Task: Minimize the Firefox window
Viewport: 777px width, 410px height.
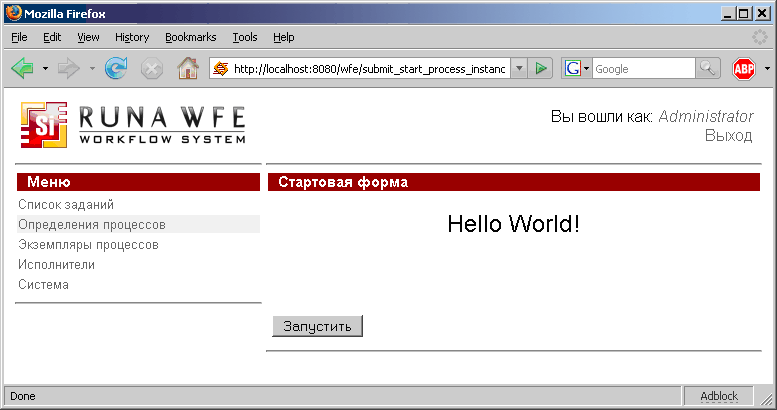Action: point(727,13)
